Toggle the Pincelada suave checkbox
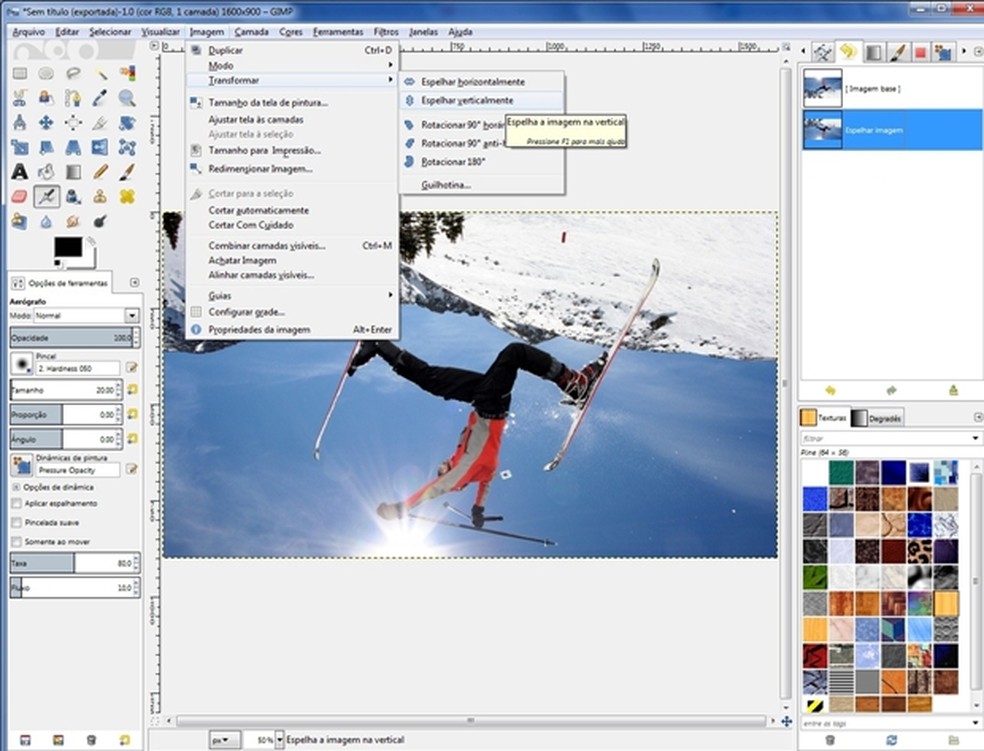This screenshot has width=984, height=751. (x=16, y=522)
